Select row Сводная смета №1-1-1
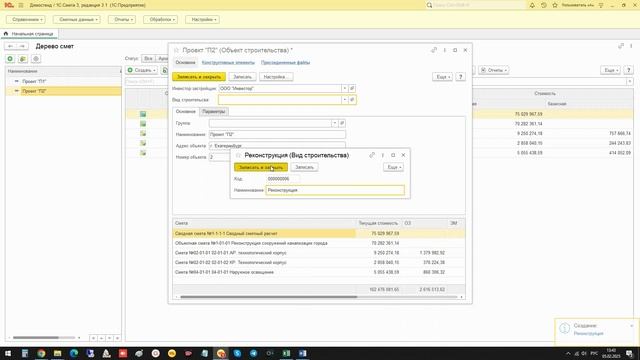The width and height of the screenshot is (640, 360). pyautogui.click(x=319, y=233)
